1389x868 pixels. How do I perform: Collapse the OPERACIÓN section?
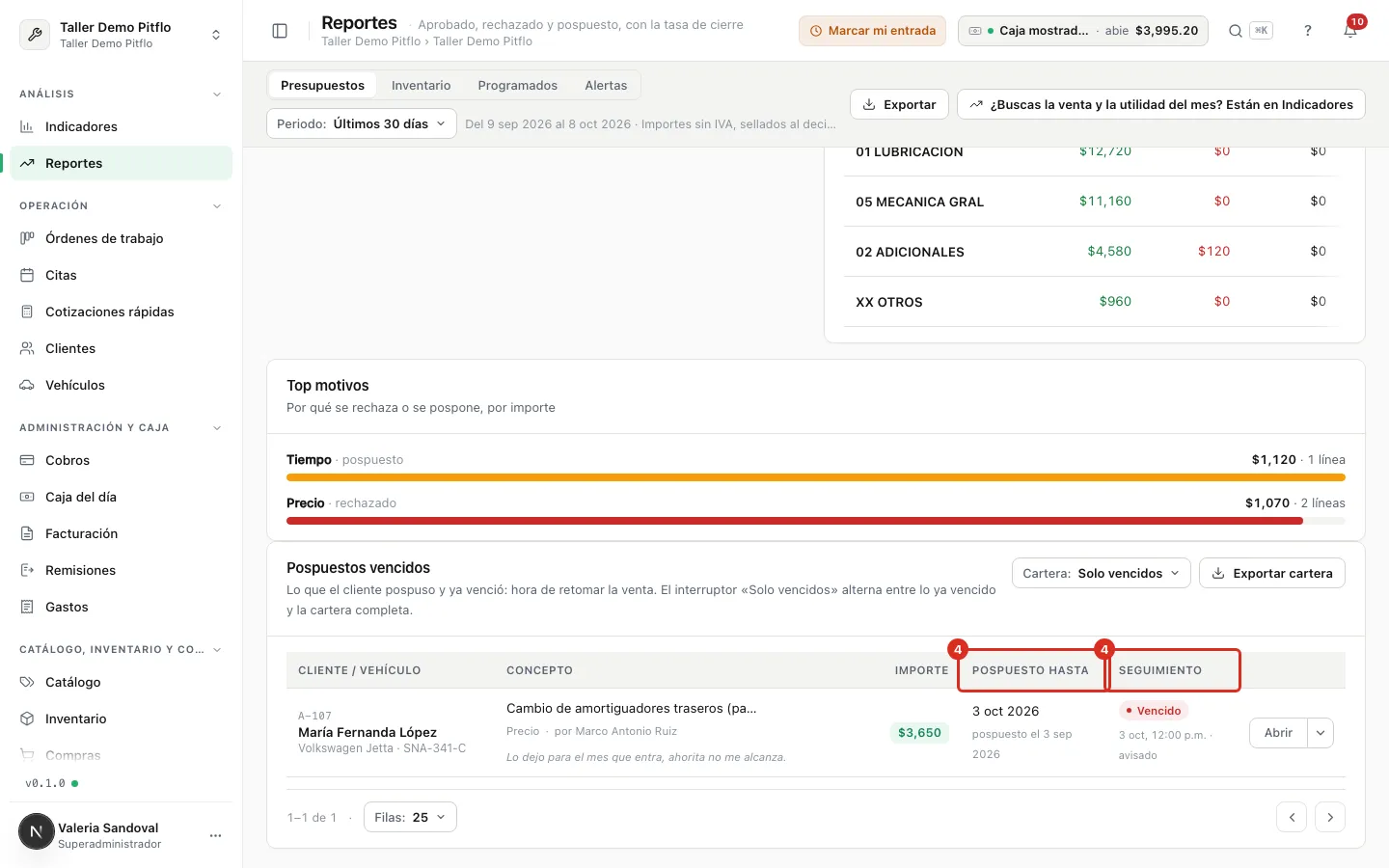217,206
